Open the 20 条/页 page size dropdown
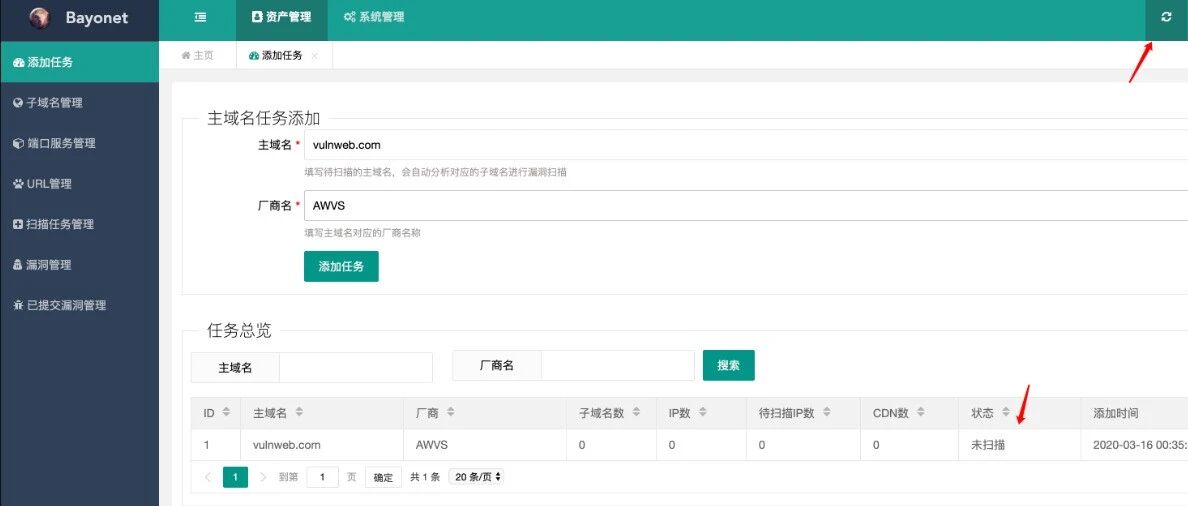Image resolution: width=1188 pixels, height=506 pixels. click(477, 477)
